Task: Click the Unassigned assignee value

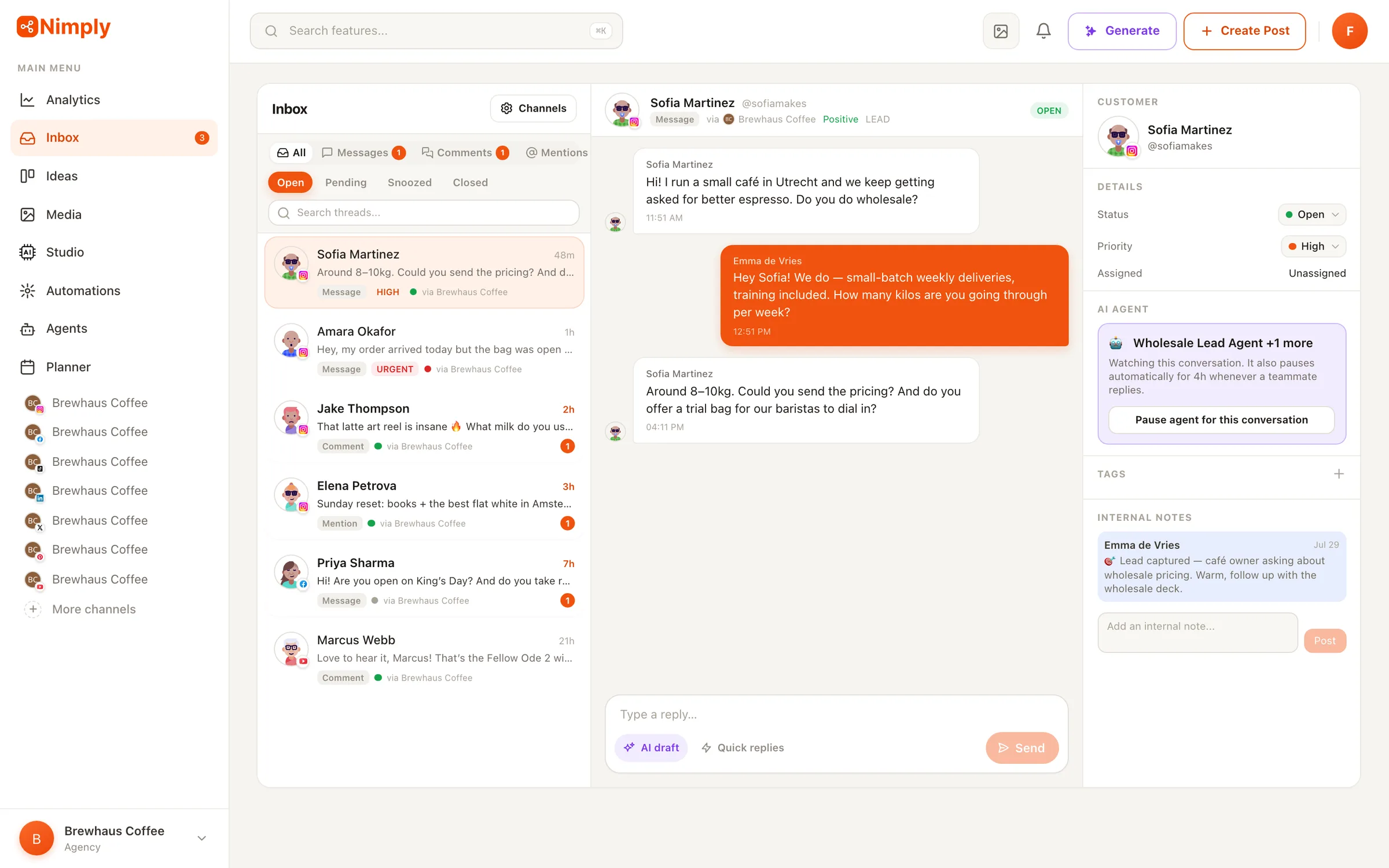Action: (x=1317, y=273)
